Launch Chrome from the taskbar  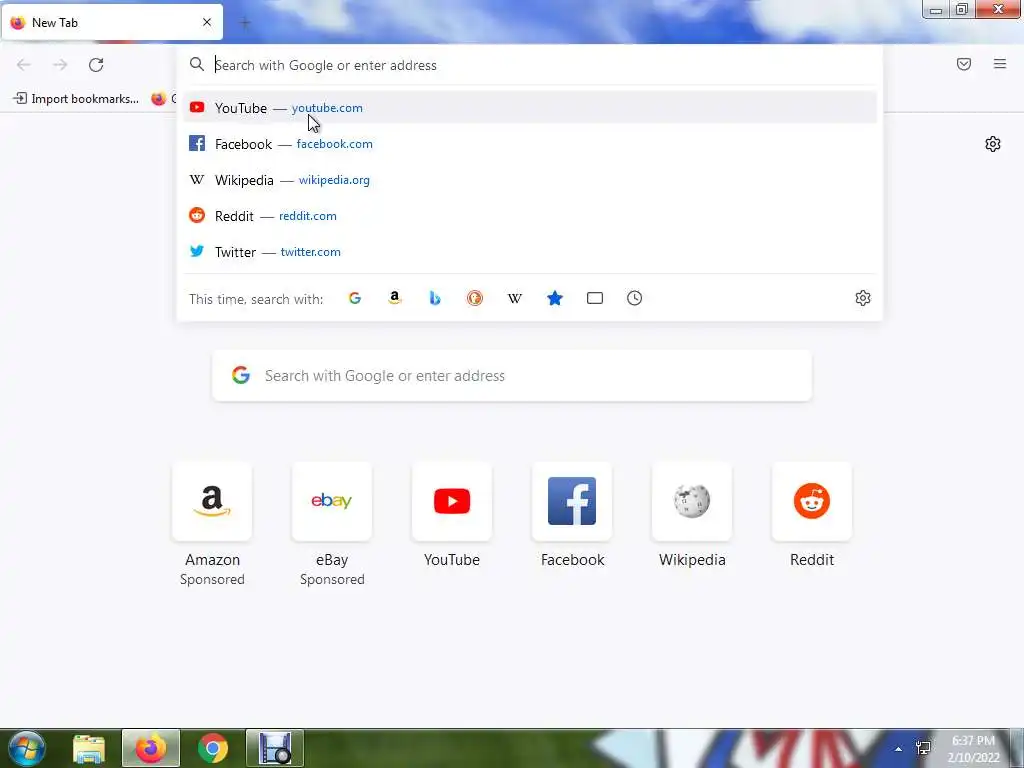pos(213,748)
